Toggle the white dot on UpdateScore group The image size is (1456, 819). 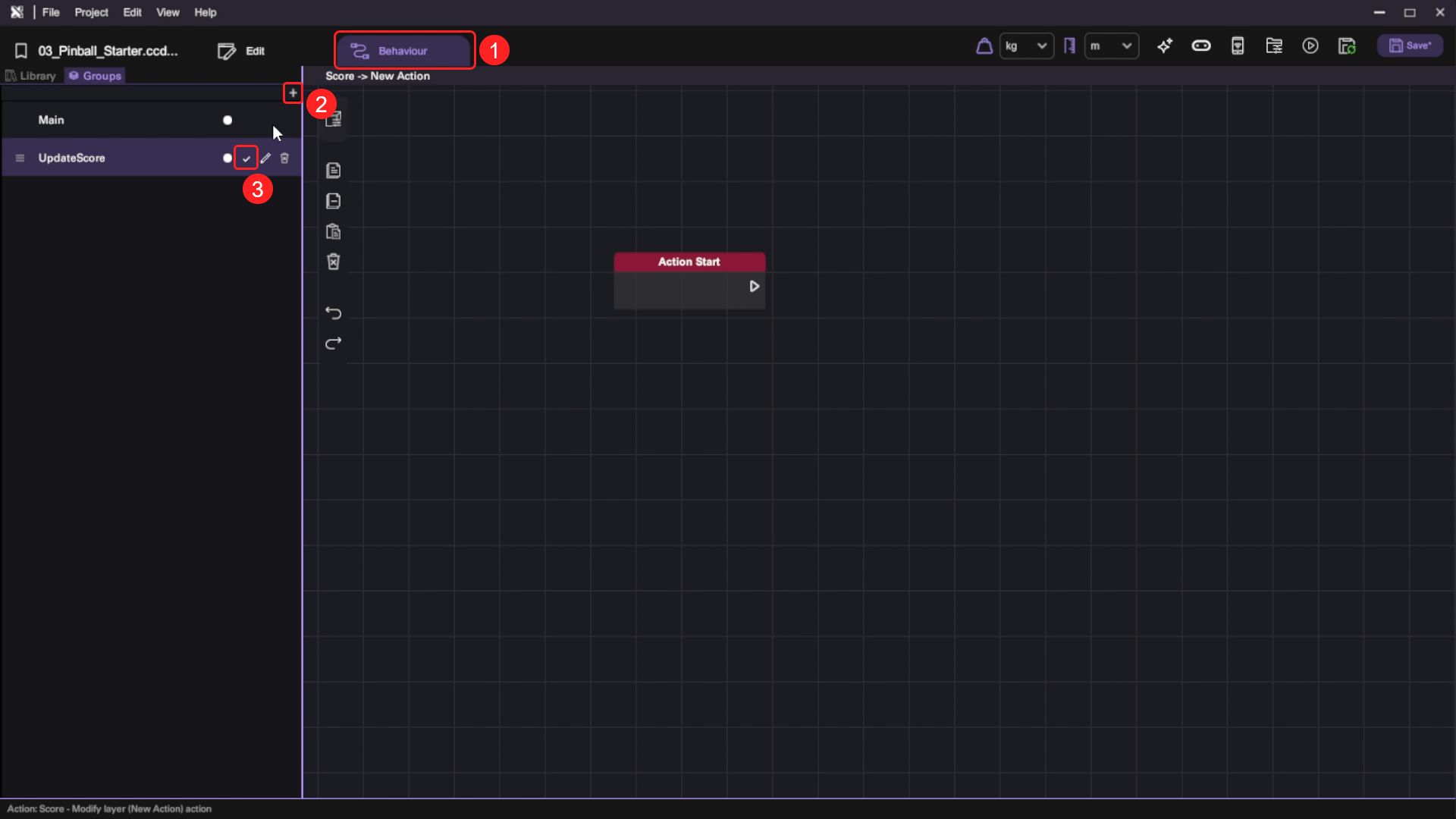pyautogui.click(x=227, y=158)
